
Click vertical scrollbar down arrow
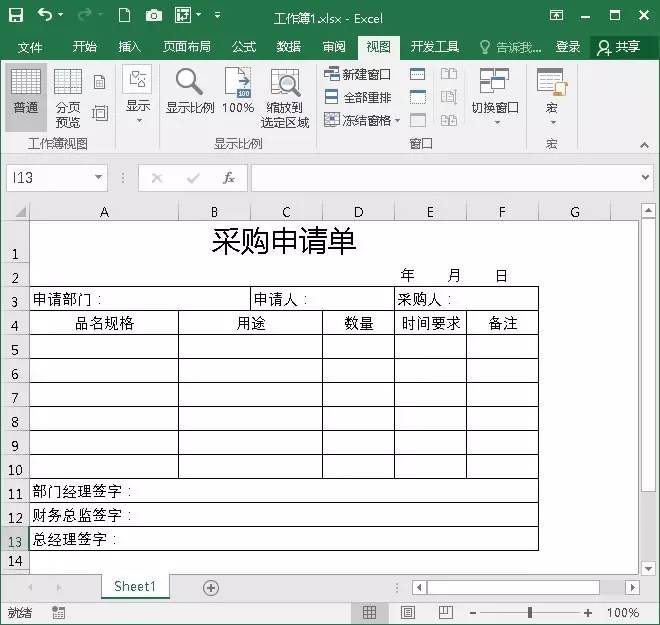pyautogui.click(x=648, y=569)
